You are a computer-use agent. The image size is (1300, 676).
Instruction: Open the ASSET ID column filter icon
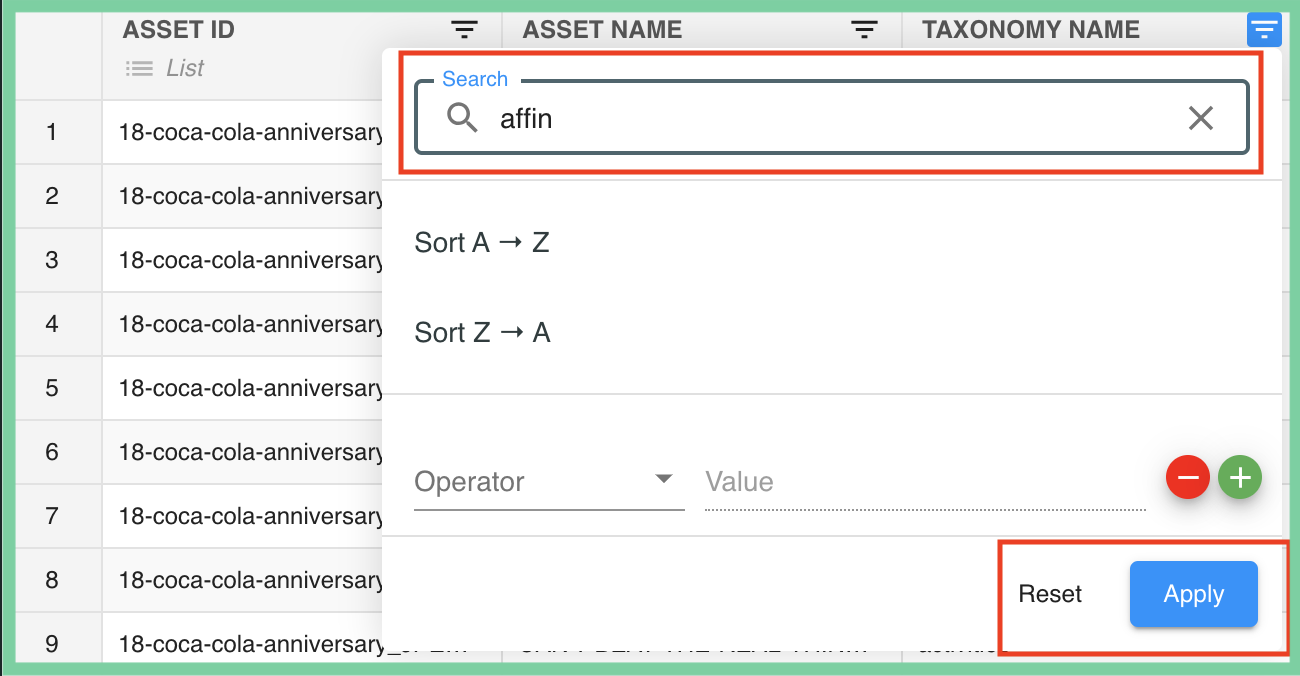(464, 30)
